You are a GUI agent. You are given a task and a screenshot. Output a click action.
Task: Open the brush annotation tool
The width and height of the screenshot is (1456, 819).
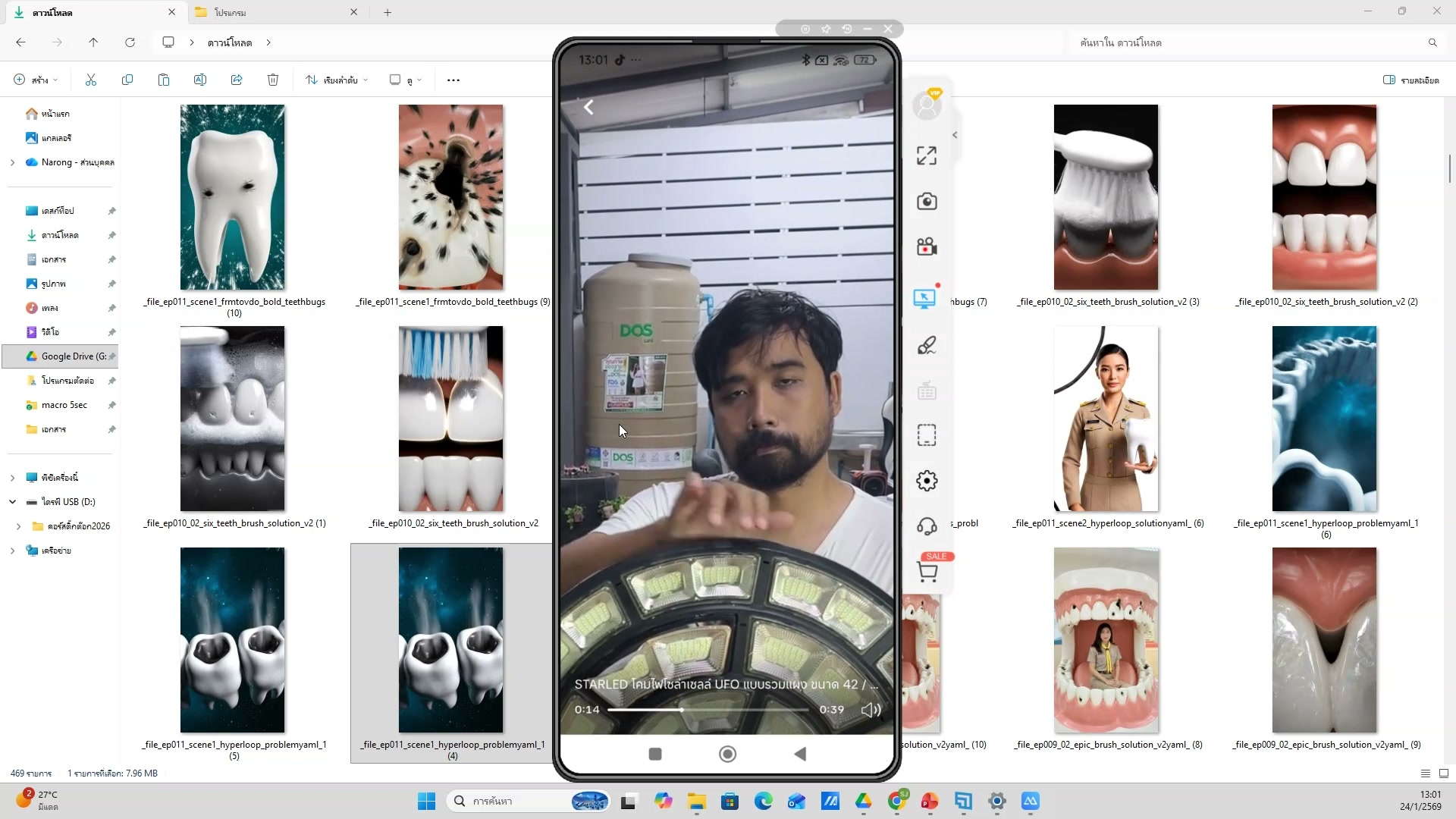click(x=926, y=346)
